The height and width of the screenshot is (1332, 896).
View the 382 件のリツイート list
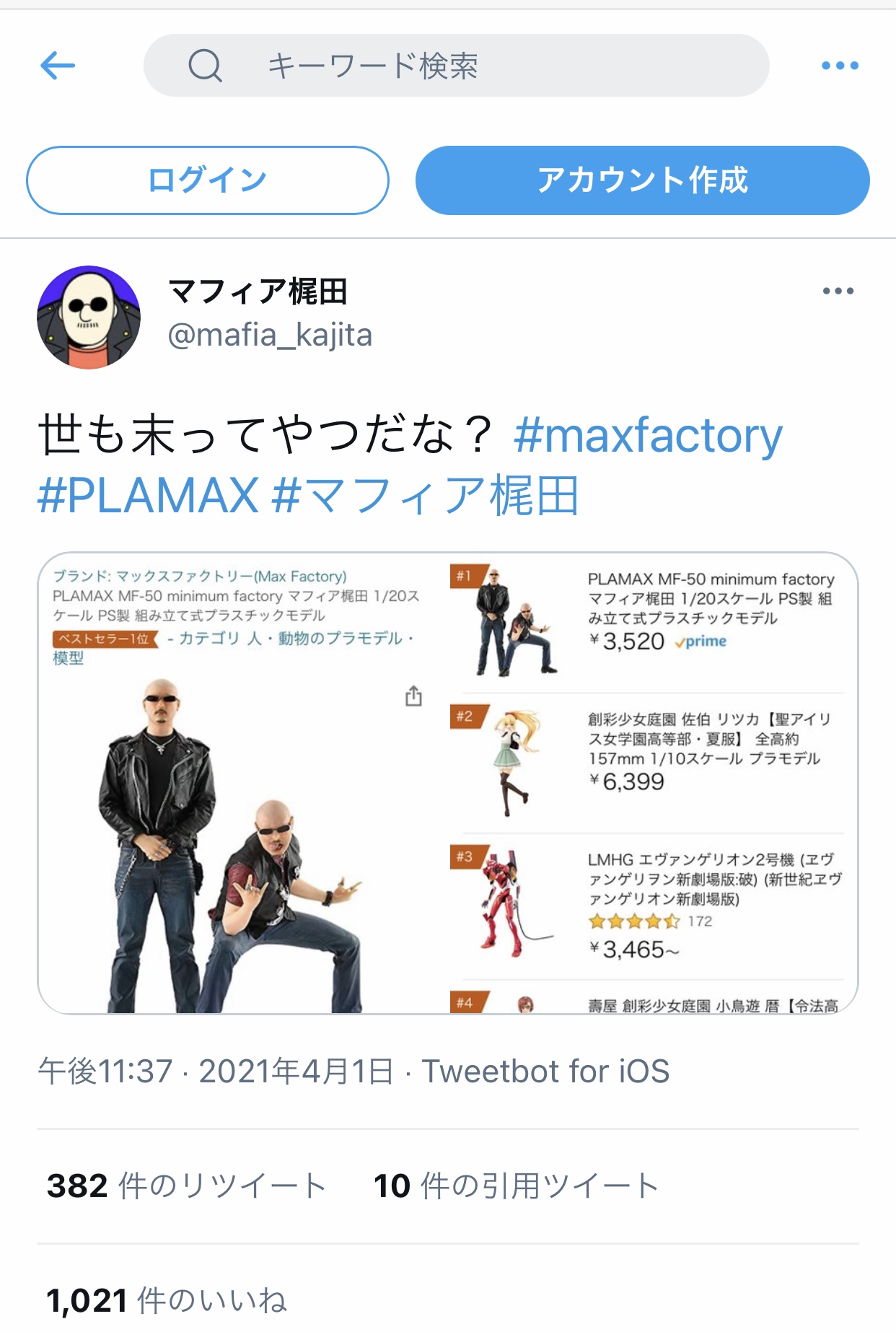(x=186, y=1186)
